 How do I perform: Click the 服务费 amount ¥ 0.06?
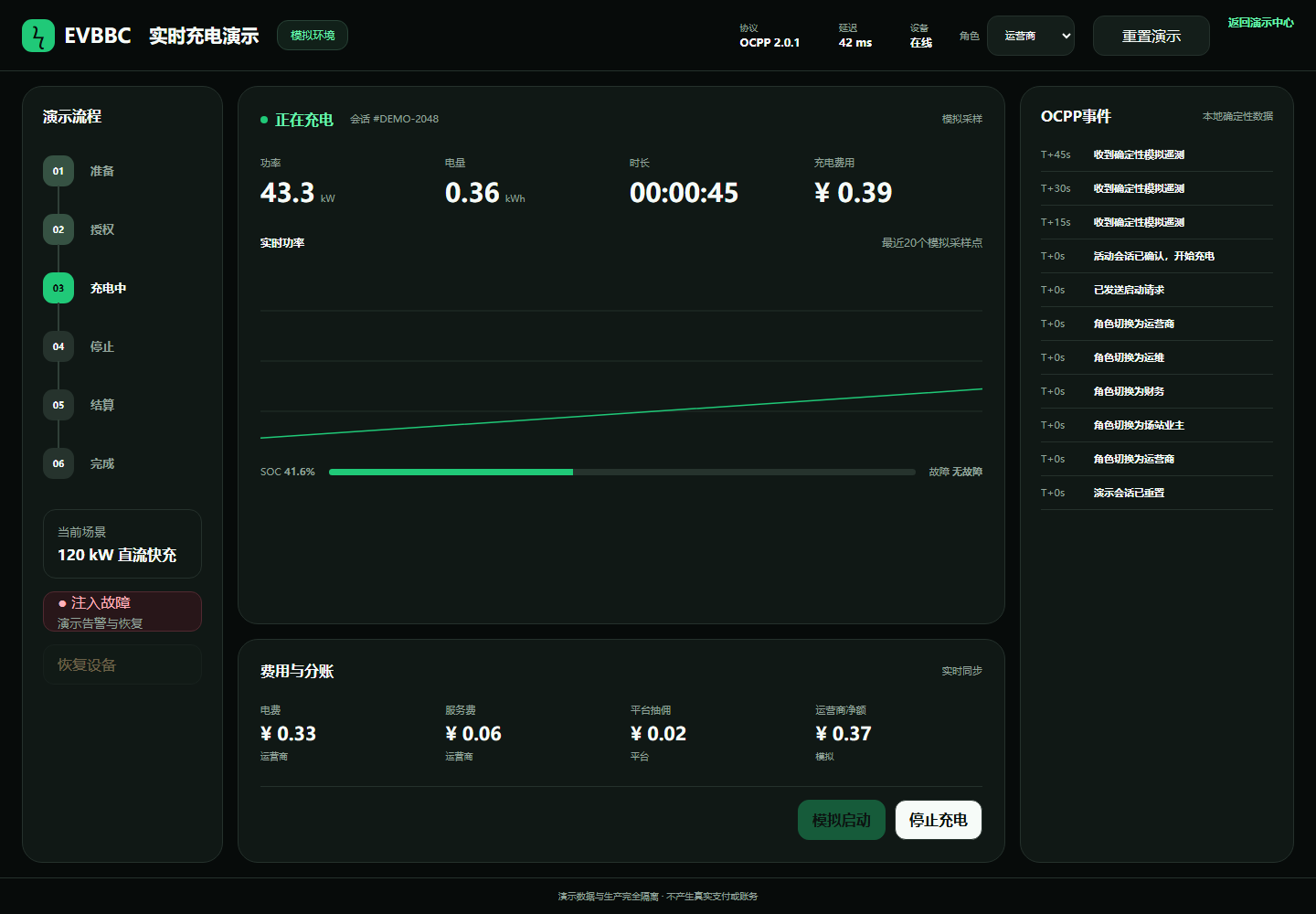click(x=473, y=734)
